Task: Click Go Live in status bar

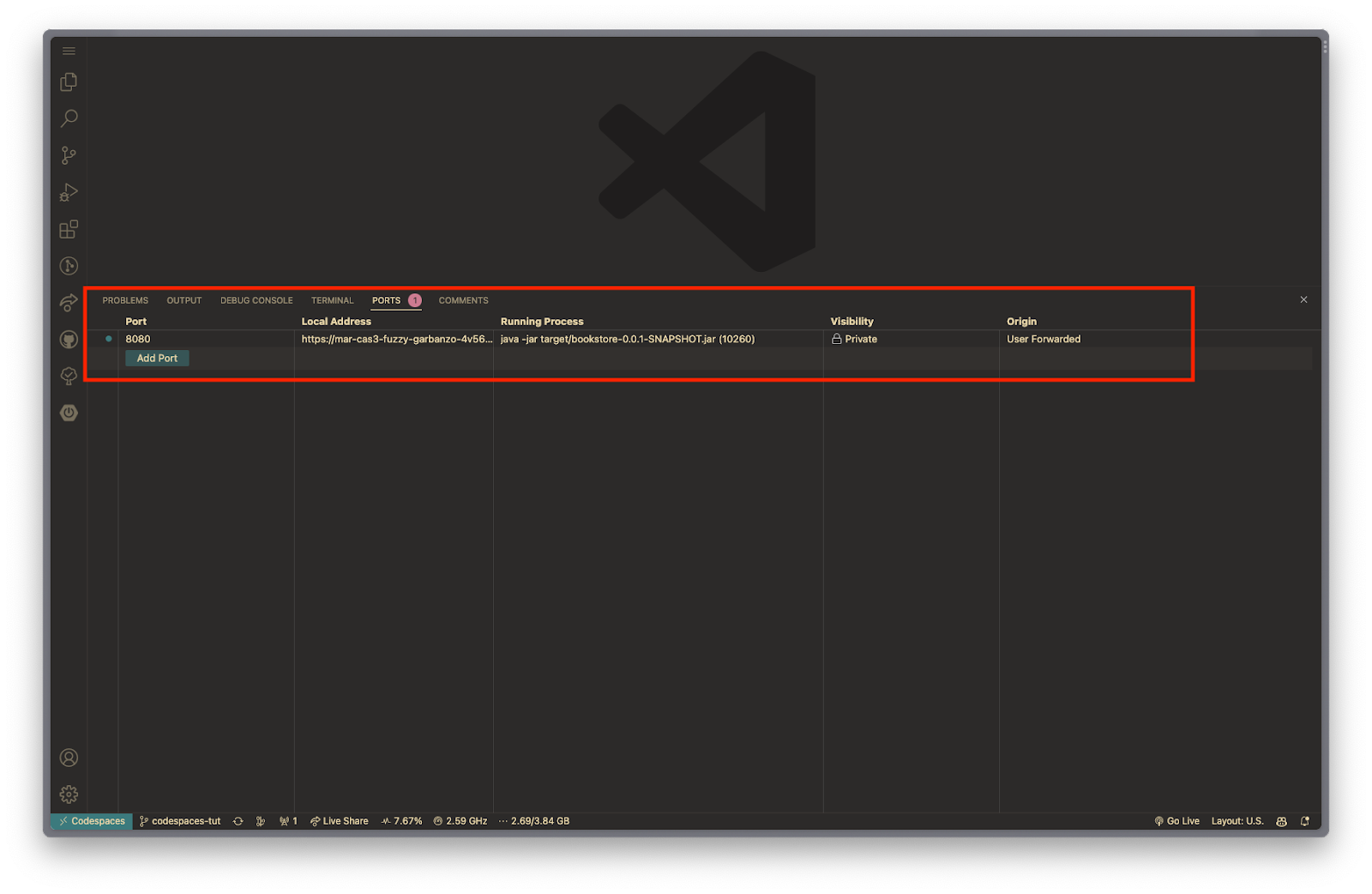Action: [1177, 821]
